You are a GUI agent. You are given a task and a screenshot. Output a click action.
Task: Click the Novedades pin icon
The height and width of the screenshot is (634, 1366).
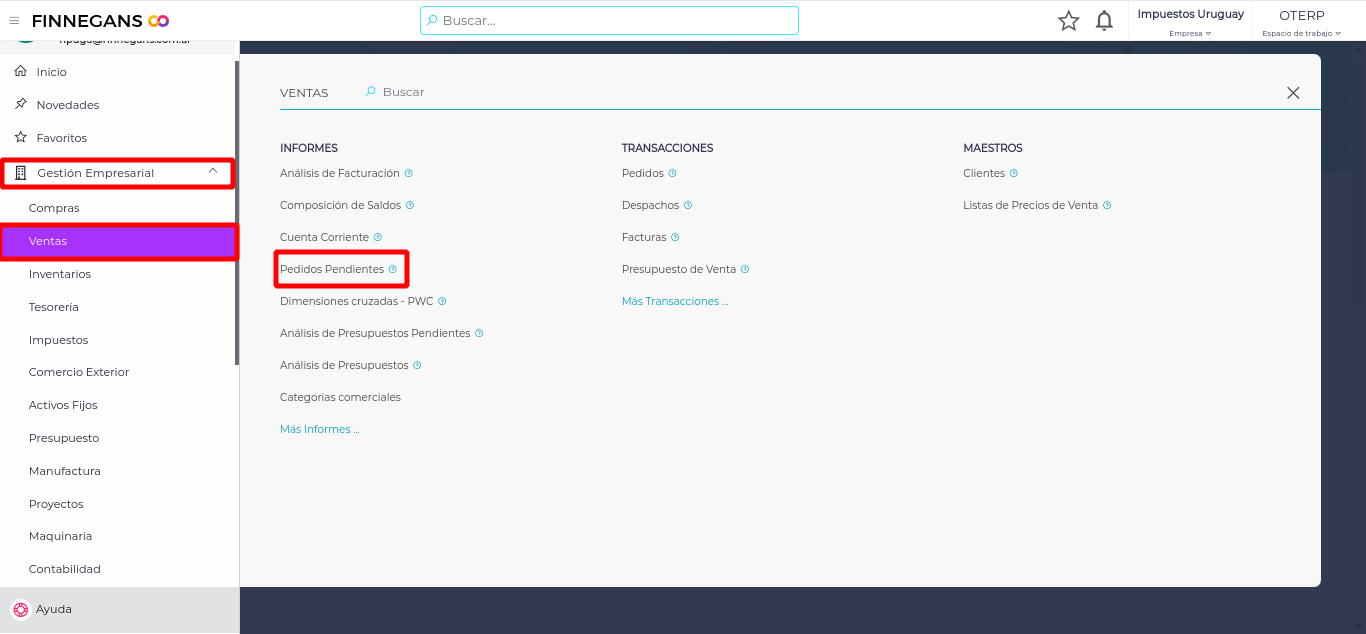pos(20,104)
